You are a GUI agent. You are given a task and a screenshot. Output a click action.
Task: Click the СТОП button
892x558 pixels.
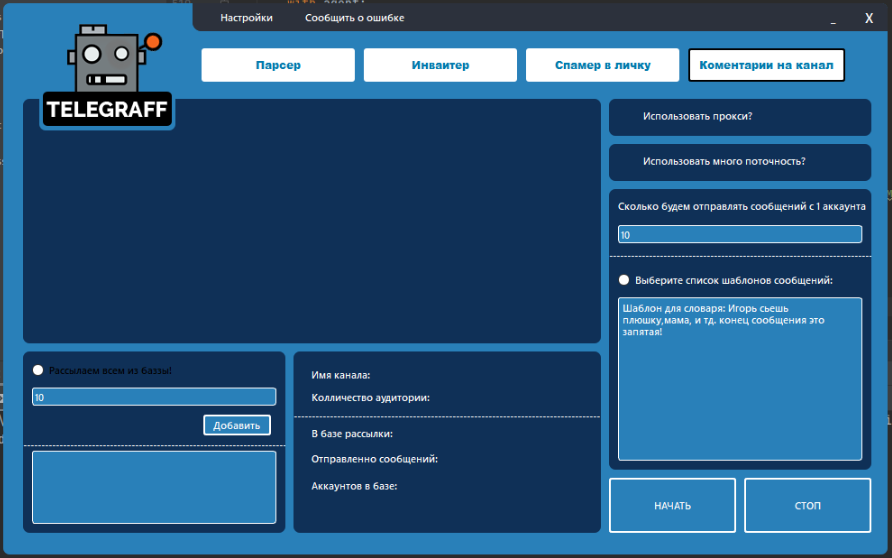pyautogui.click(x=807, y=505)
